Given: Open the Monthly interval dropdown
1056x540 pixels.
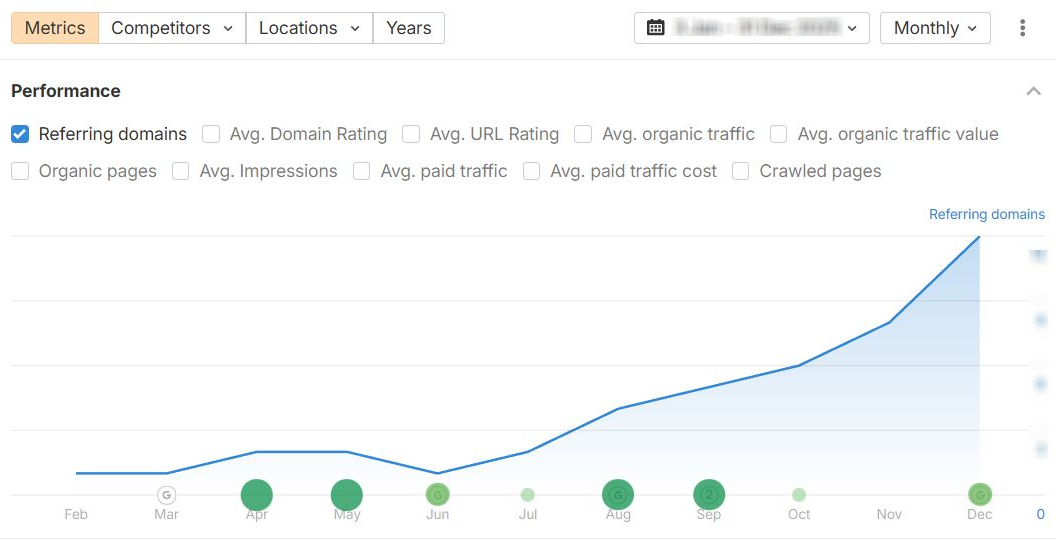Looking at the screenshot, I should point(935,28).
